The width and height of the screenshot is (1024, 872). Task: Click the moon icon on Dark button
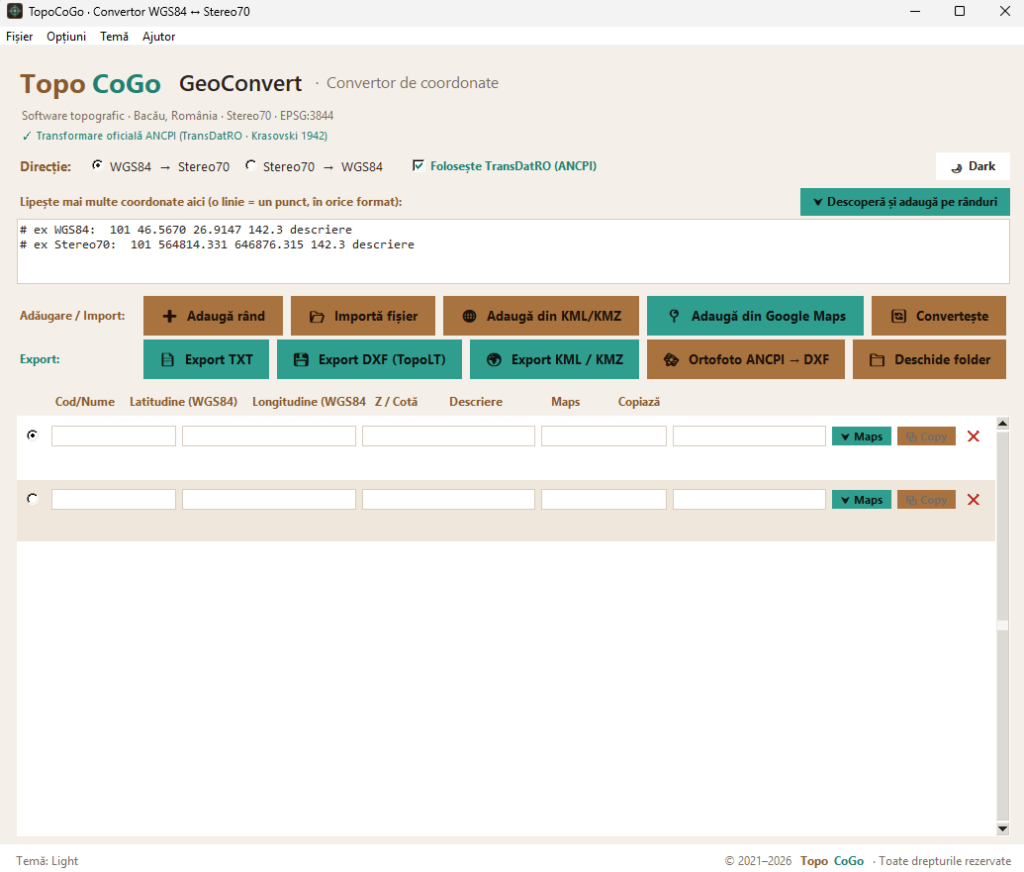[957, 167]
